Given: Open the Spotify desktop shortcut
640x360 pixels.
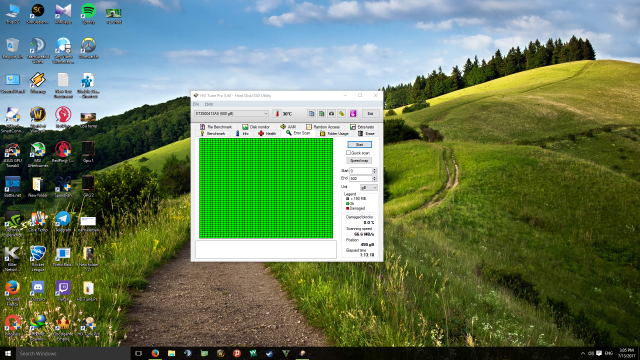Looking at the screenshot, I should (x=88, y=13).
